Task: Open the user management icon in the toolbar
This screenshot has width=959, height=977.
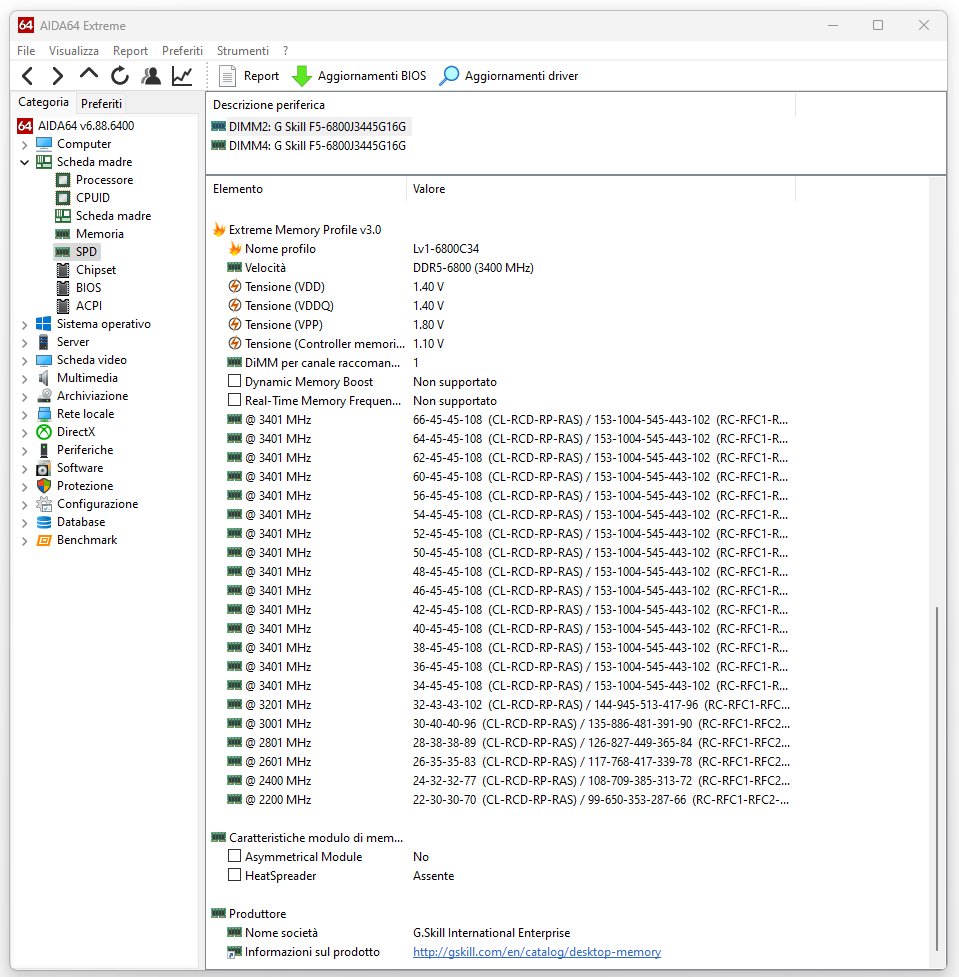Action: 151,76
